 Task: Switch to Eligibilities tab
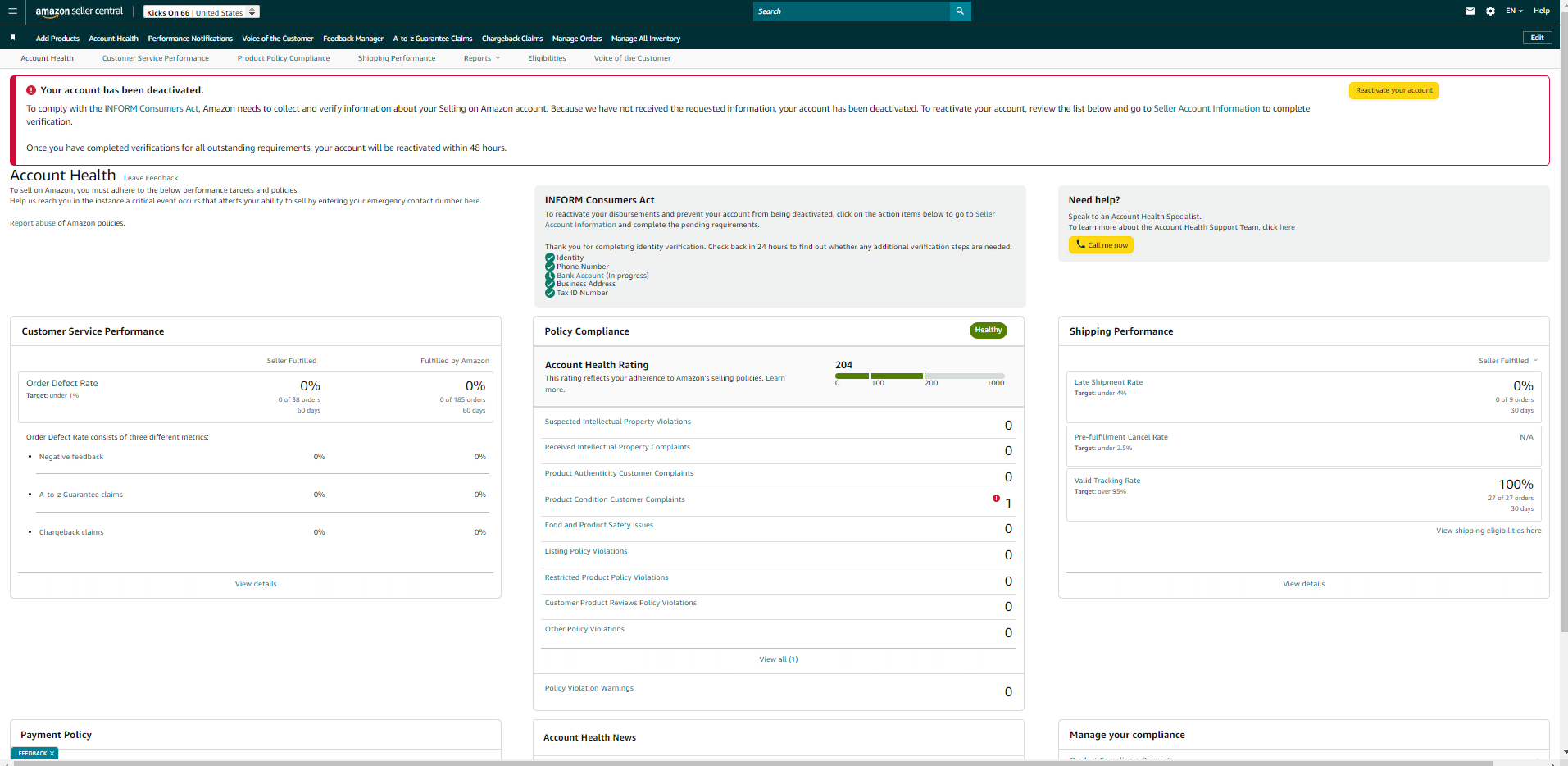pyautogui.click(x=547, y=58)
